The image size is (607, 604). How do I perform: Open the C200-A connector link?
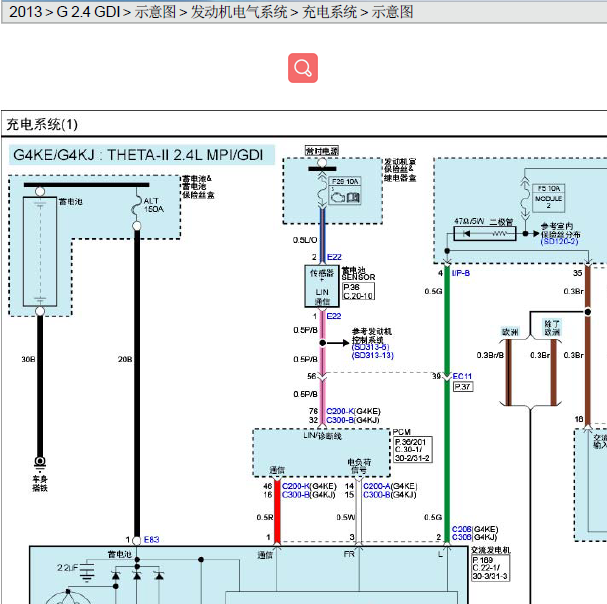click(377, 486)
